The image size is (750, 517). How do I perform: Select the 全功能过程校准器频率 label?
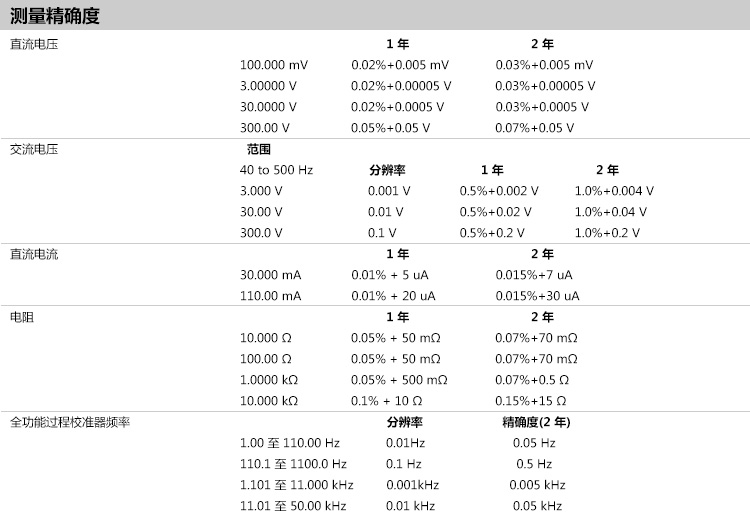[70, 422]
